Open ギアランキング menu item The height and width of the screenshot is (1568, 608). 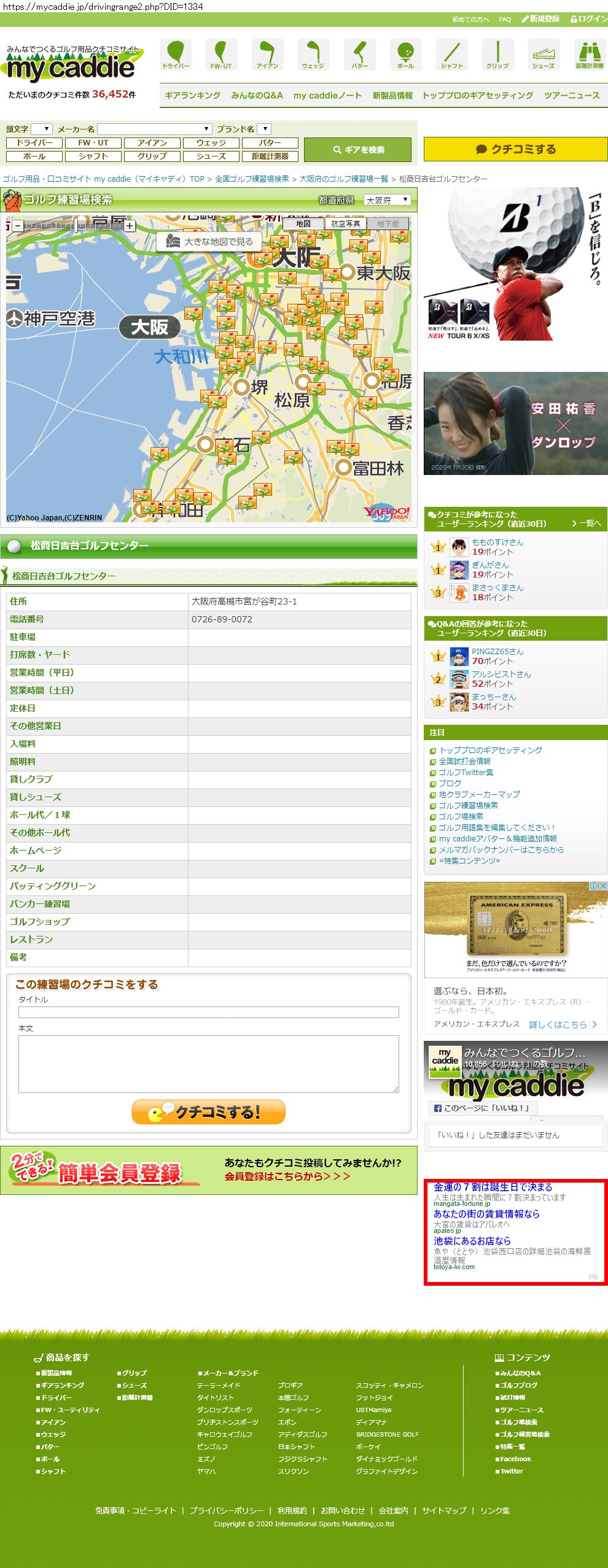(192, 95)
